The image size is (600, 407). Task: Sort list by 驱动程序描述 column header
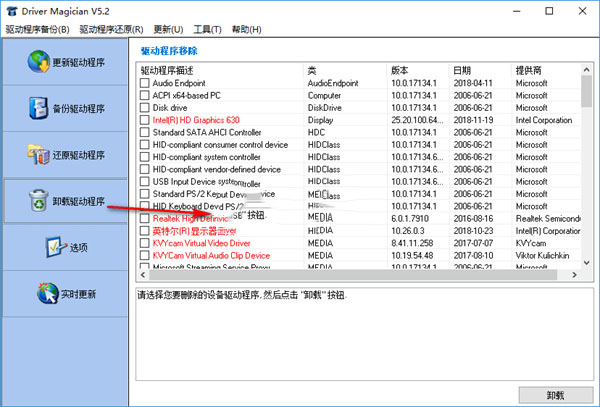[x=220, y=70]
